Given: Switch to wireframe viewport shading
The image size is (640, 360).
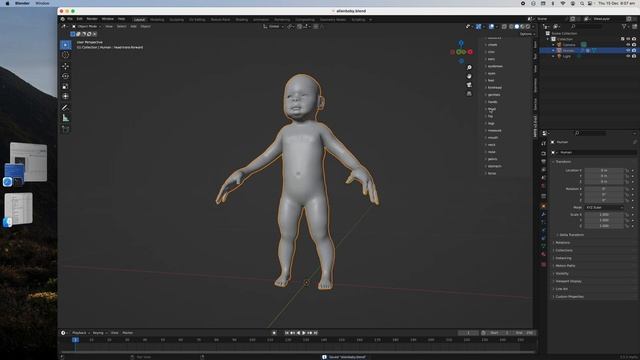Looking at the screenshot, I should coord(511,27).
